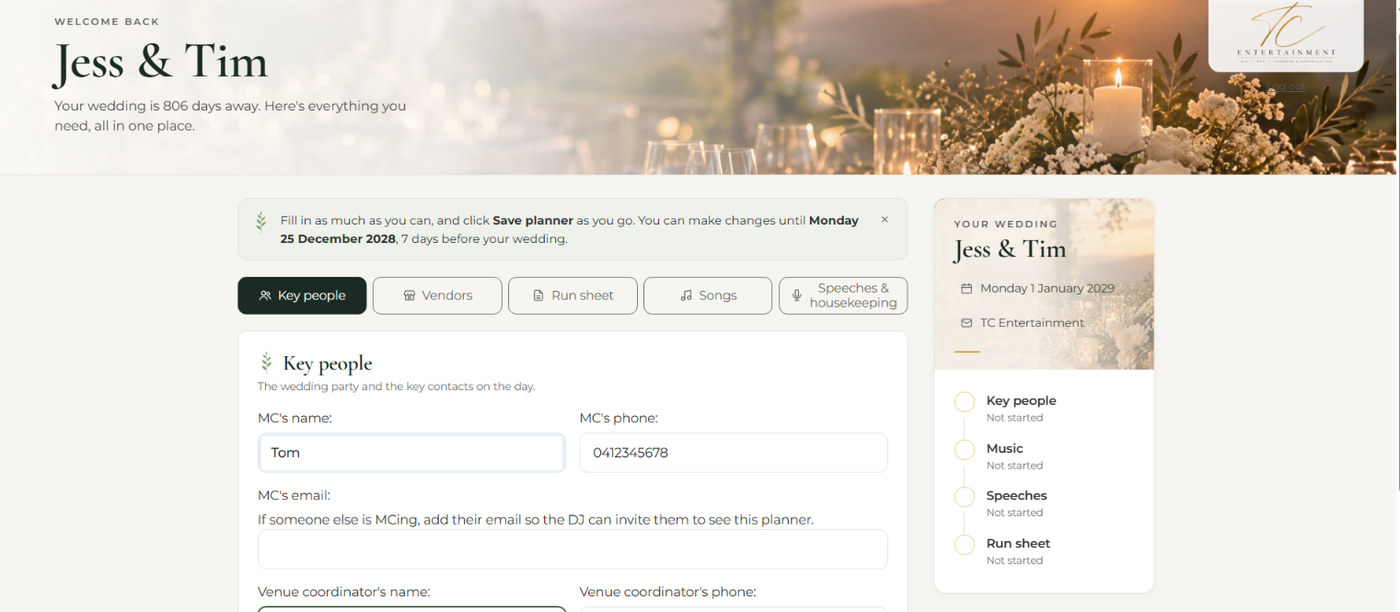Click the 'TC Entertainment' sidebar text
1400x612 pixels.
1032,323
